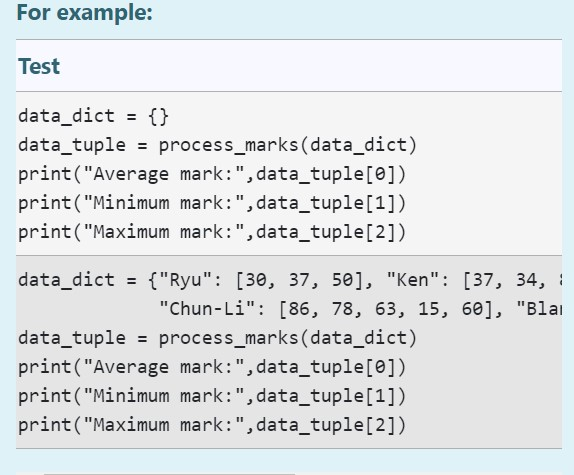Click first test's 'Average mark:' print line
Viewport: 574px width, 475px height.
point(212,174)
